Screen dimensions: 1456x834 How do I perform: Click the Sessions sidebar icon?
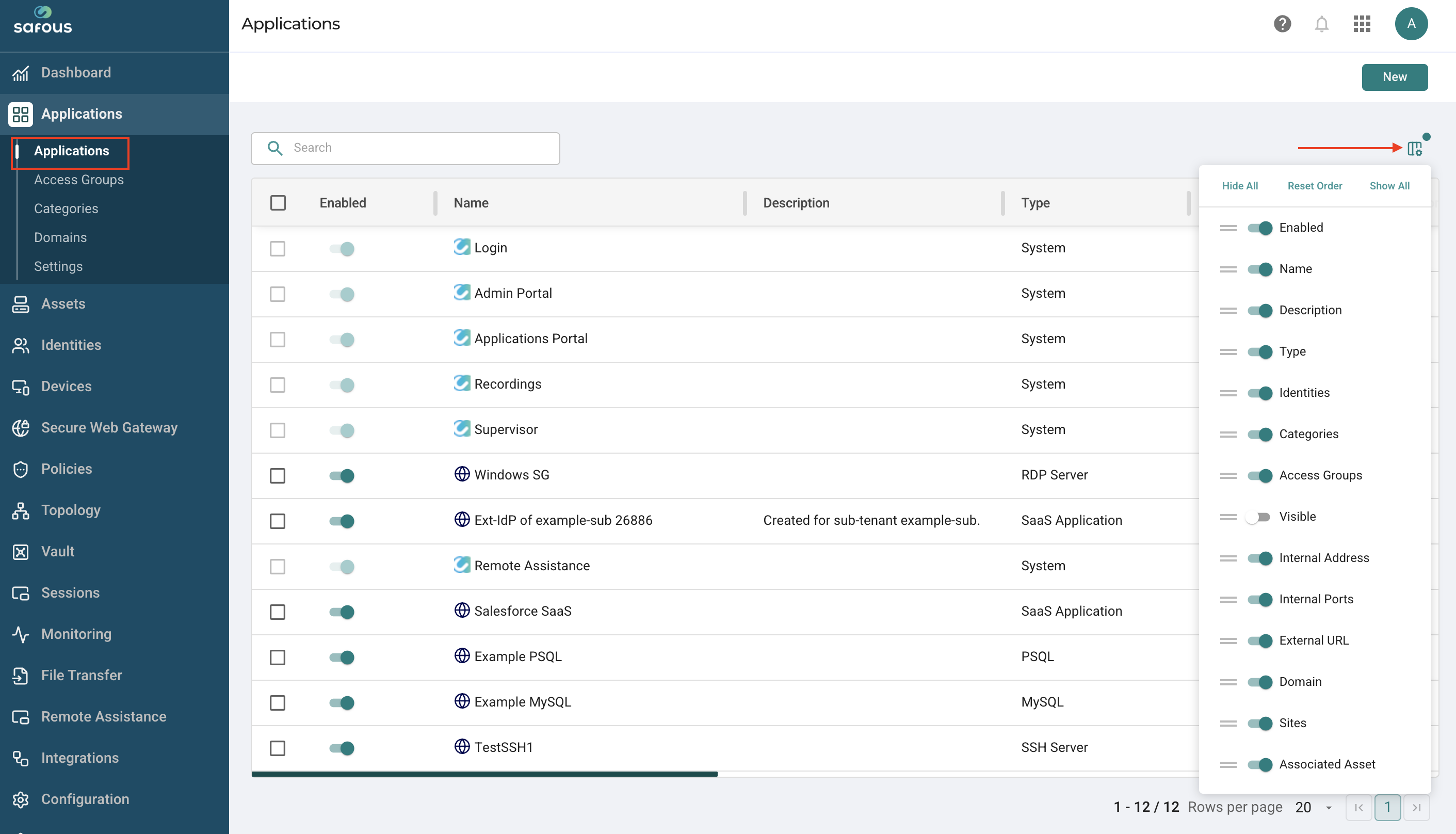point(21,593)
